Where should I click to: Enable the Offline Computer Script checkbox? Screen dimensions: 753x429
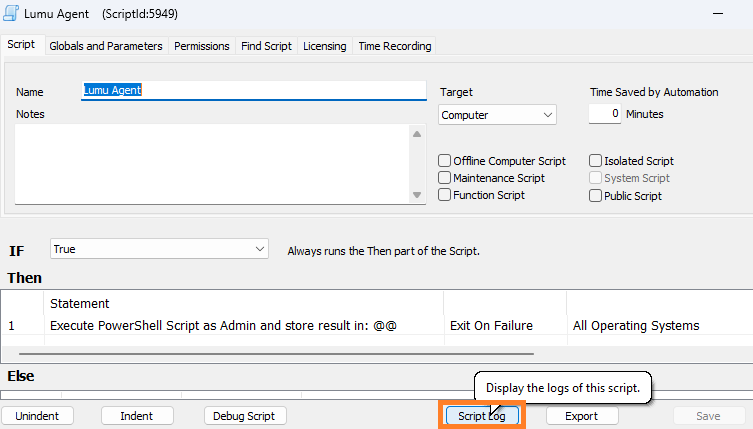(x=445, y=161)
